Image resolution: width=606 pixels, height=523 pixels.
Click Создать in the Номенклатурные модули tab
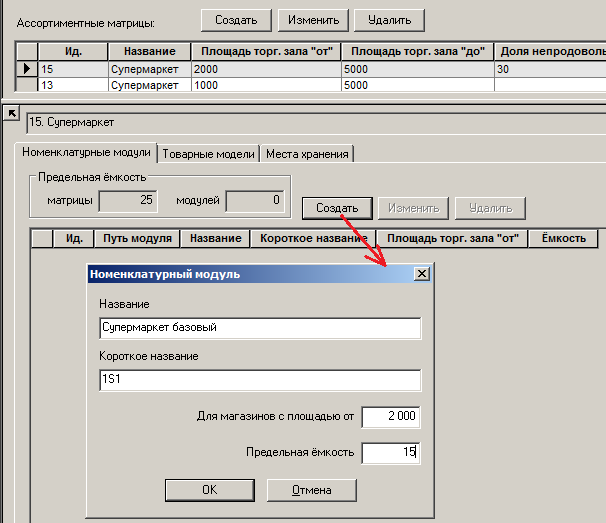[x=337, y=208]
